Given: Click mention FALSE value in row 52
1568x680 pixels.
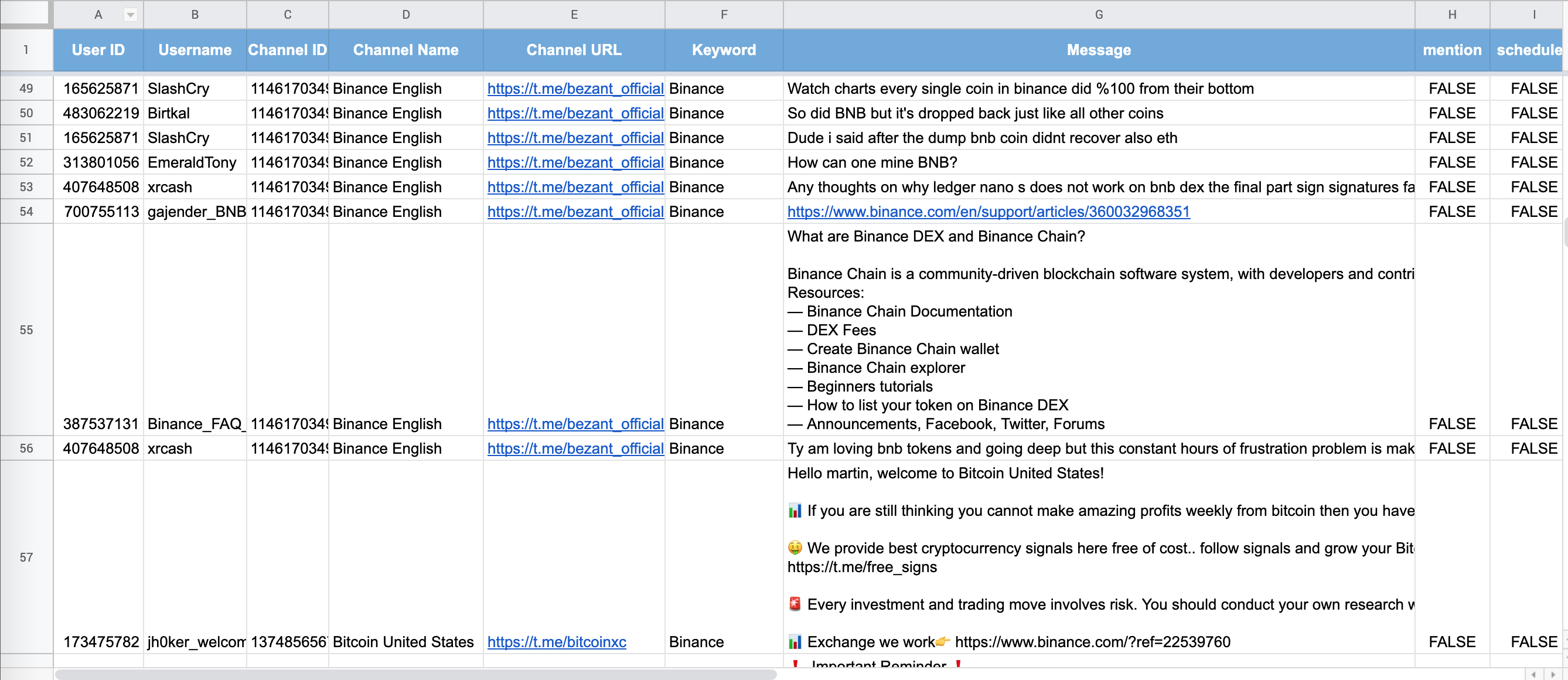Looking at the screenshot, I should click(1451, 162).
